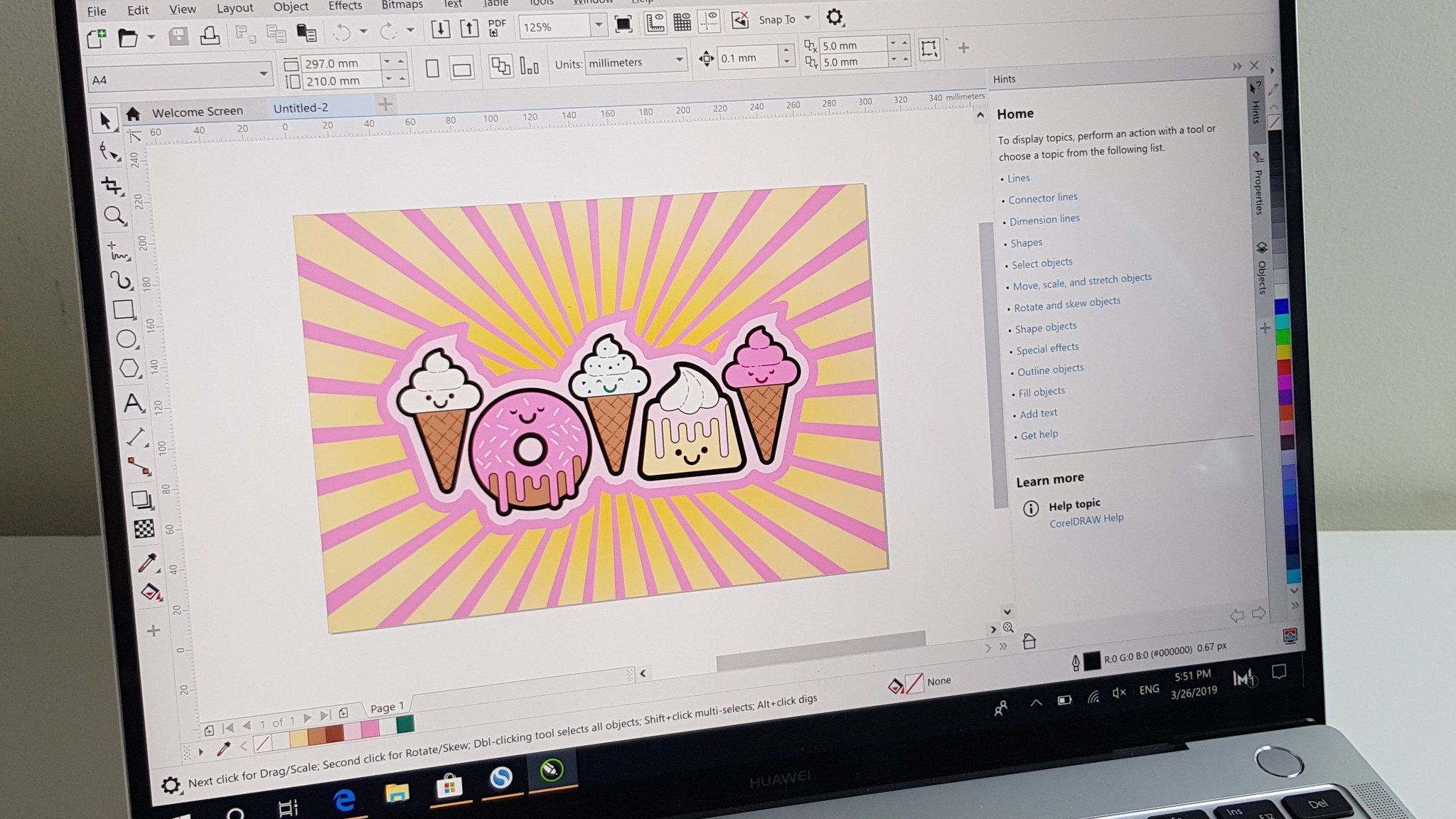Click the CorelDRAW Help link
1456x819 pixels.
coord(1086,520)
